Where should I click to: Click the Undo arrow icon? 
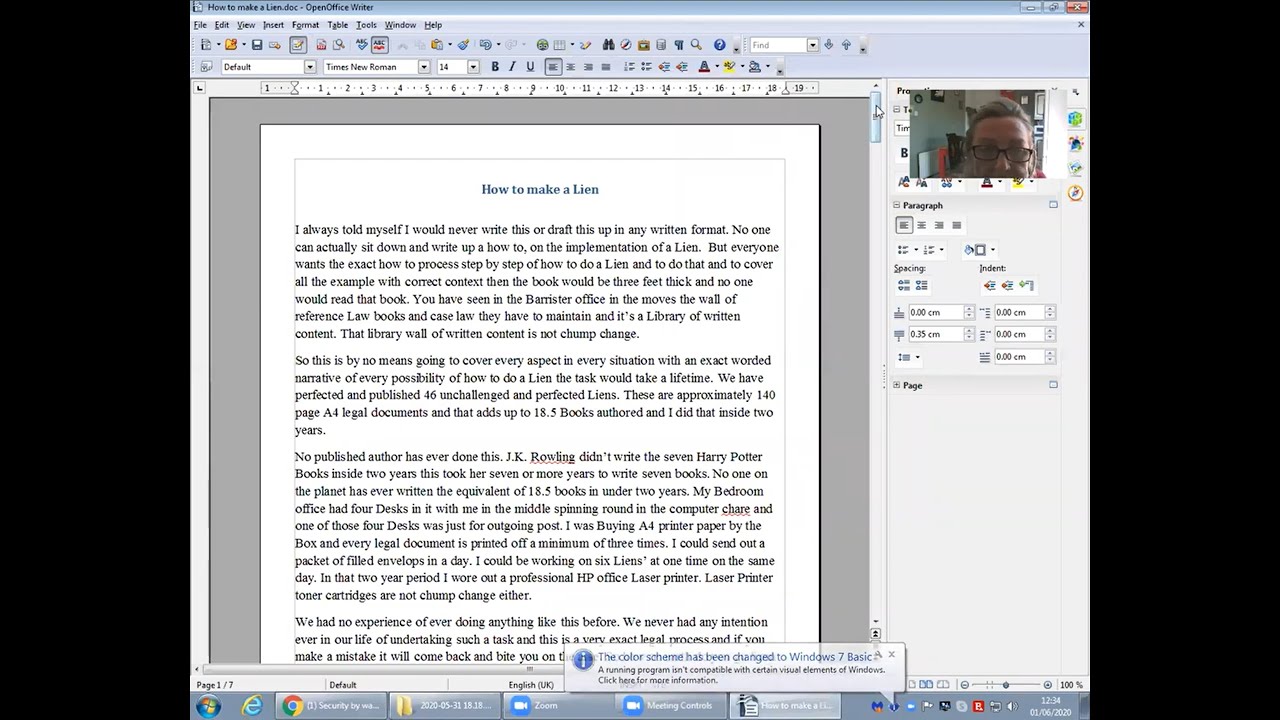tap(485, 45)
